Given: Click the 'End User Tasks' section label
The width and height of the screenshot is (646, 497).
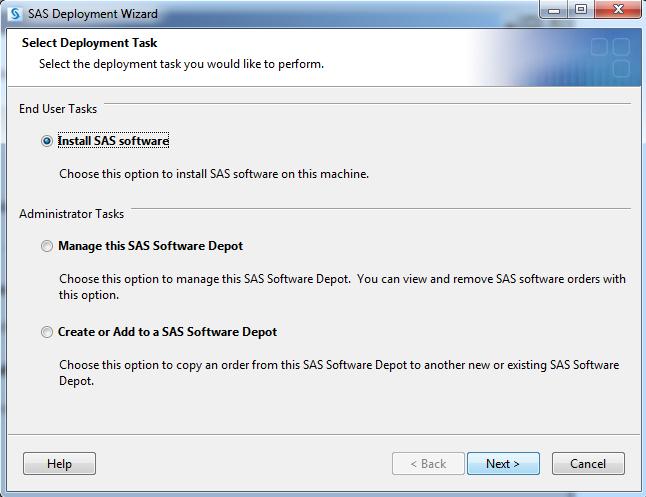Looking at the screenshot, I should click(58, 109).
